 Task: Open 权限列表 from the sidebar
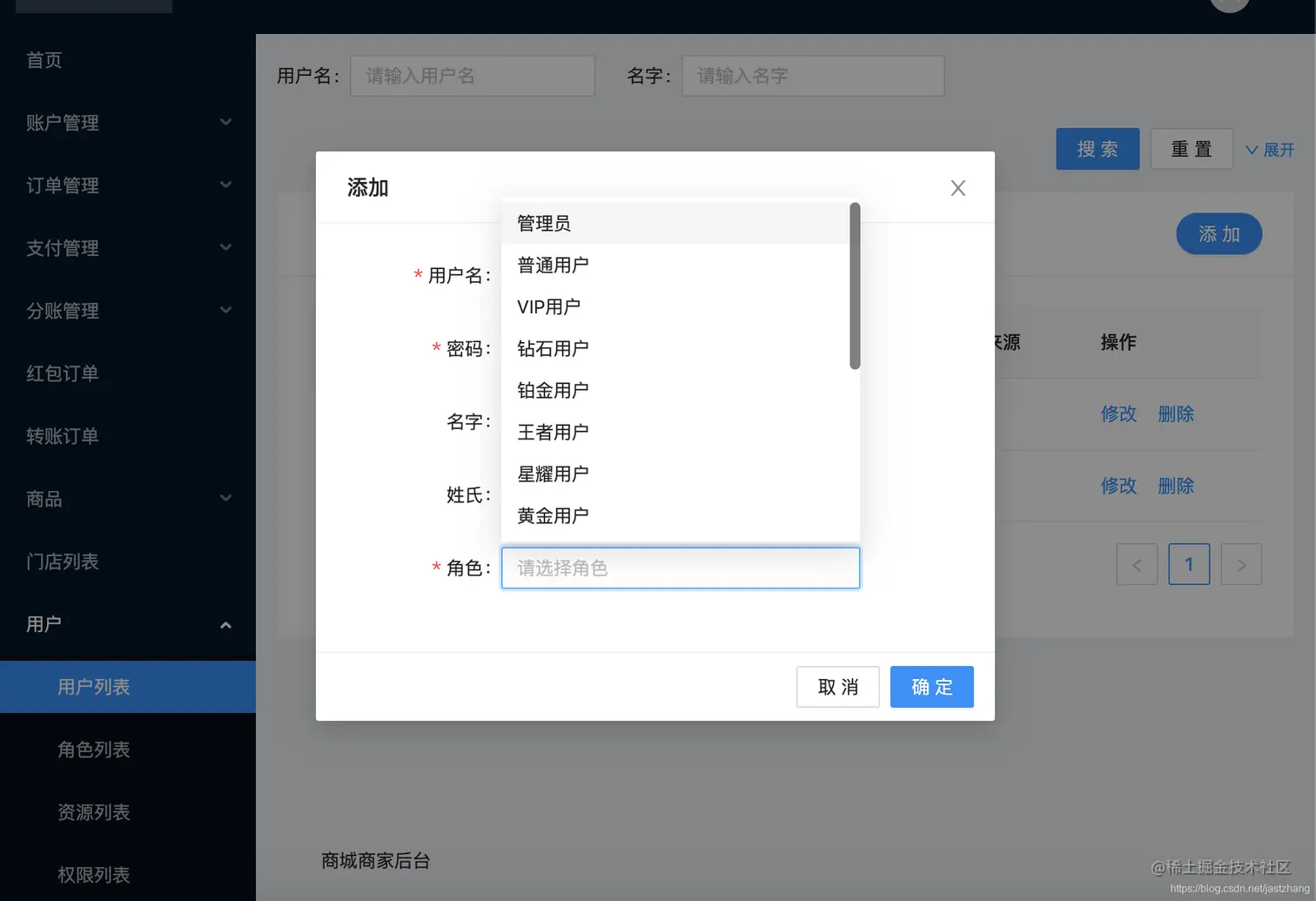point(93,875)
